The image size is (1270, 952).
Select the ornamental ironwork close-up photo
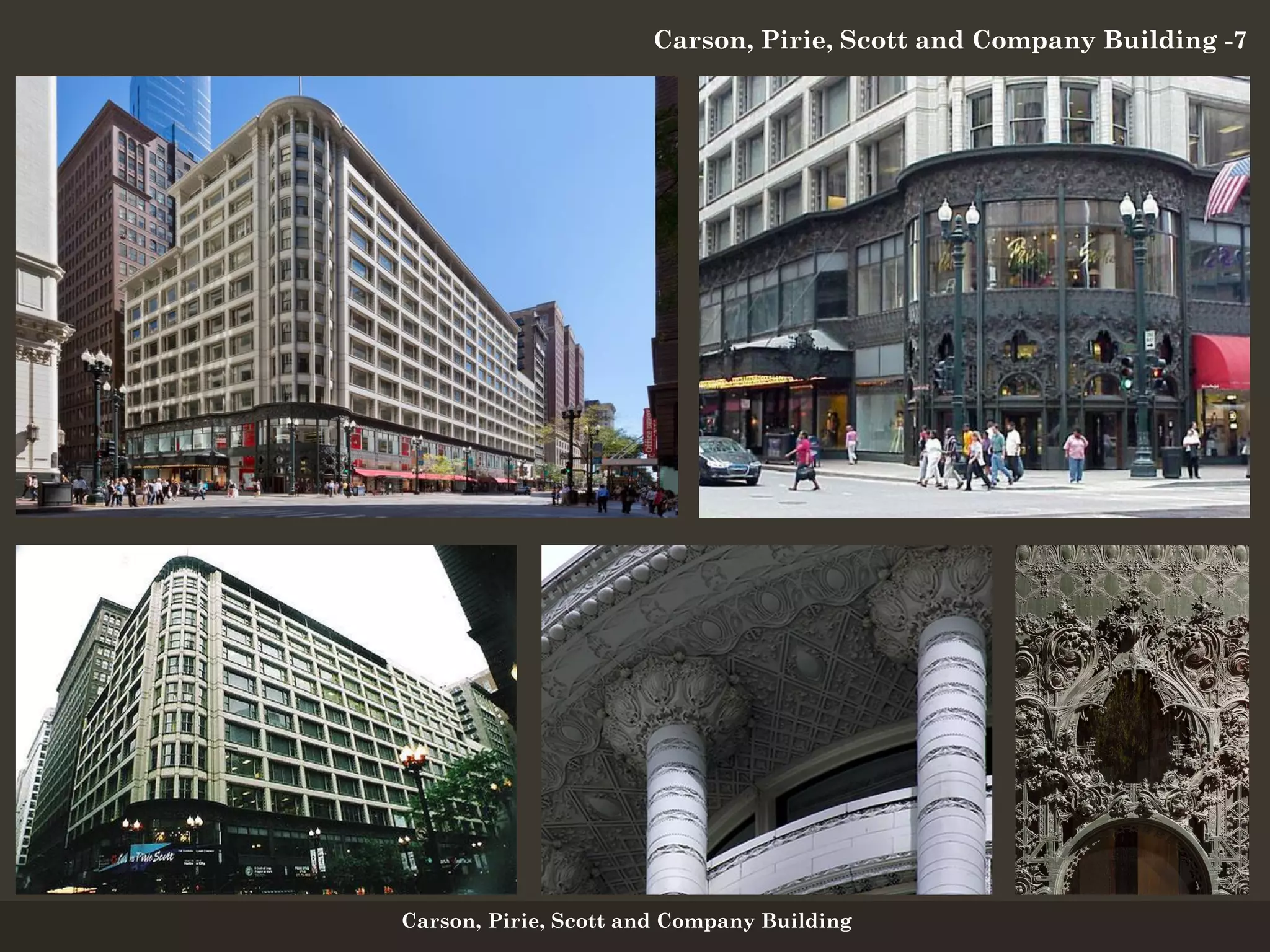pos(1132,719)
